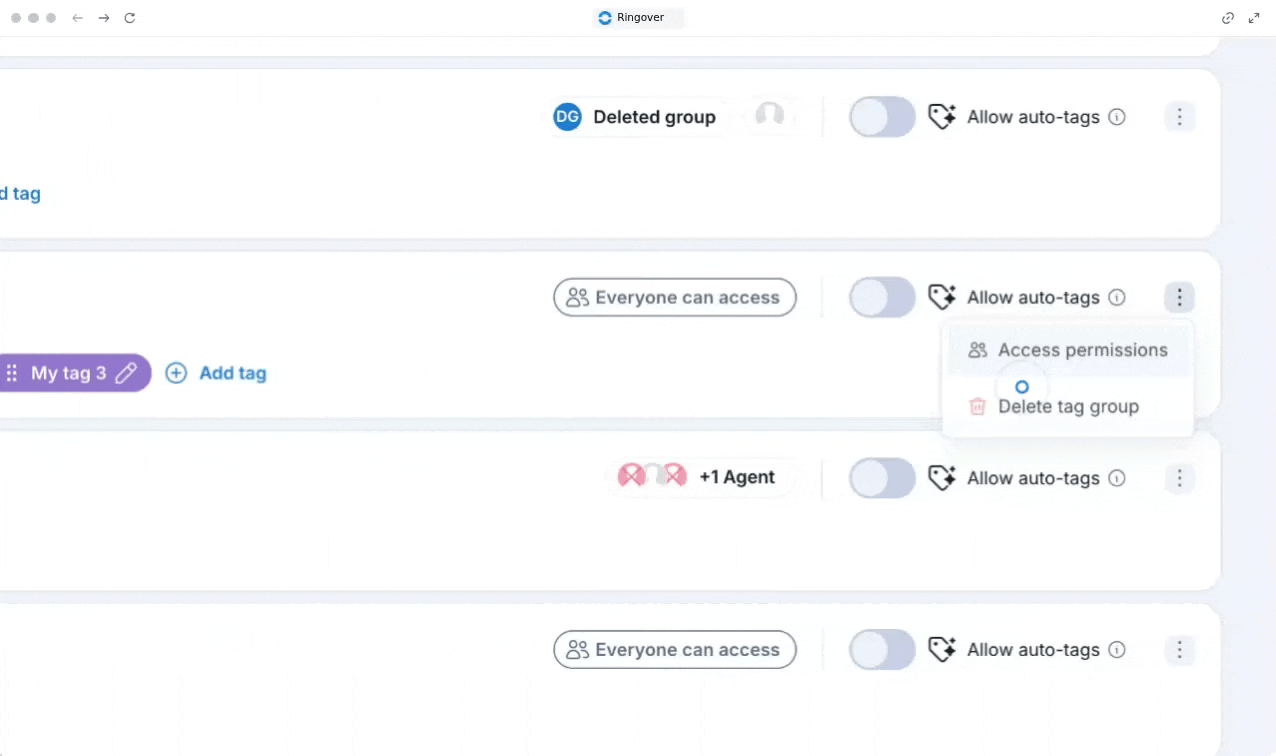This screenshot has height=756, width=1276.
Task: Toggle the auto-tags switch in the bottom row
Action: click(882, 650)
